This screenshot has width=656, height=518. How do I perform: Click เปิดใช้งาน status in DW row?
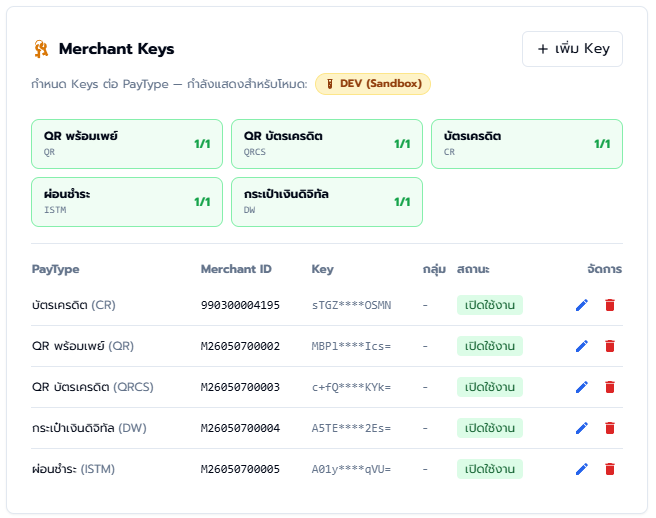(489, 428)
